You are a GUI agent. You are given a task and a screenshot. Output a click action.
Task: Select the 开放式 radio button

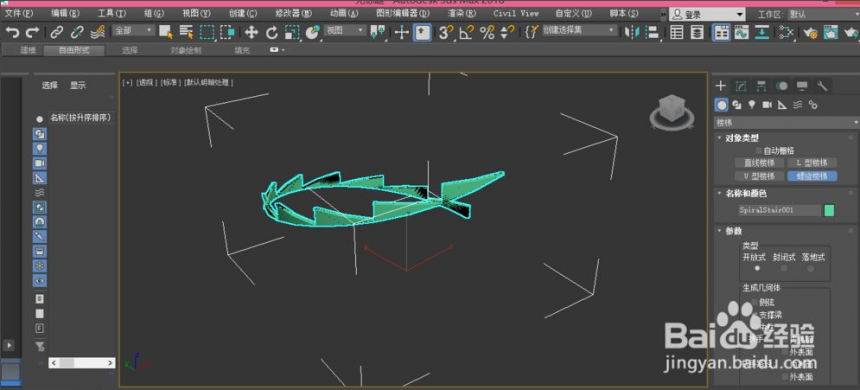[758, 268]
